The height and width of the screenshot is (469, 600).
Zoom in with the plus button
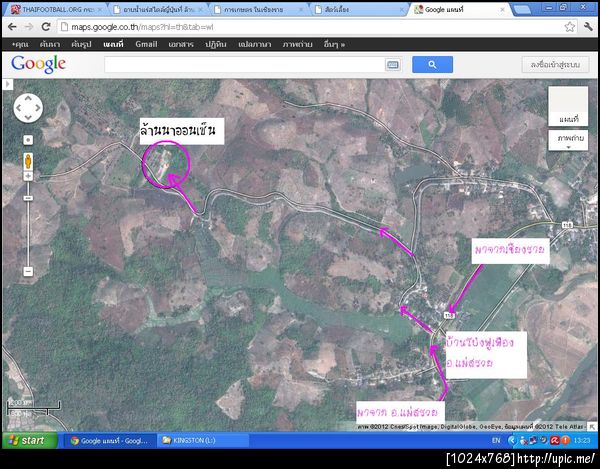pos(28,176)
